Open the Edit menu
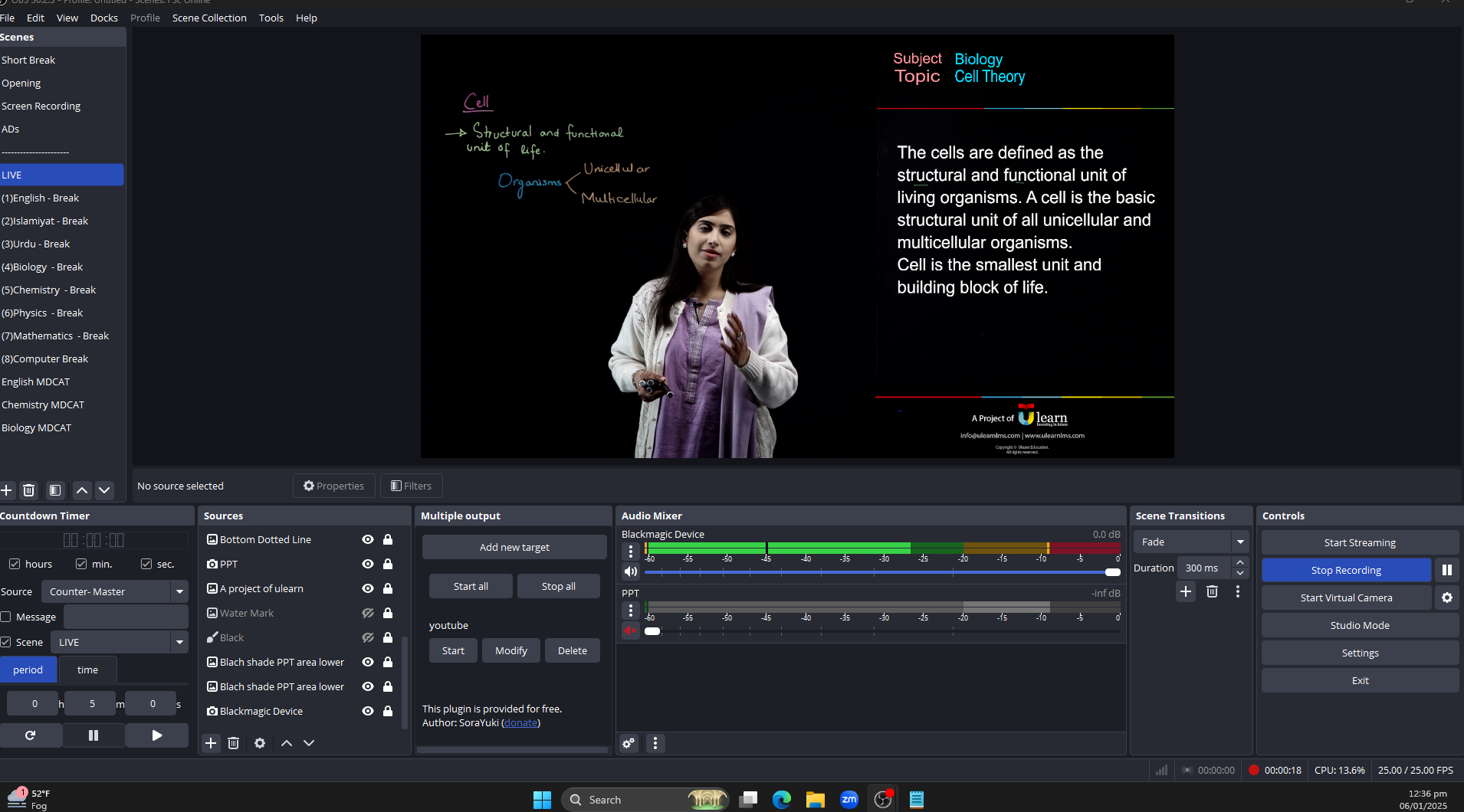The width and height of the screenshot is (1464, 812). [x=35, y=18]
